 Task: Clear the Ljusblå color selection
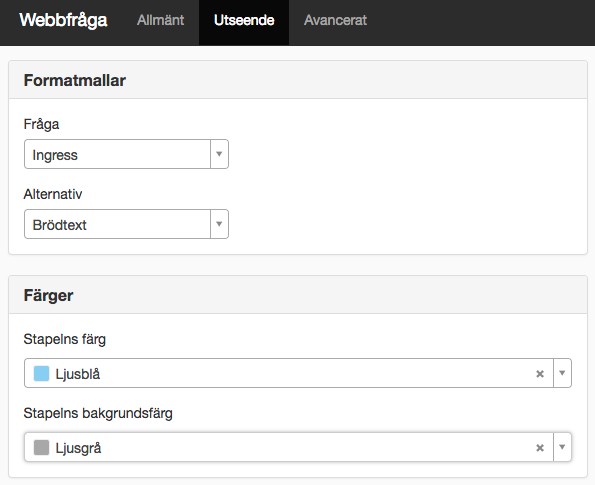point(540,374)
